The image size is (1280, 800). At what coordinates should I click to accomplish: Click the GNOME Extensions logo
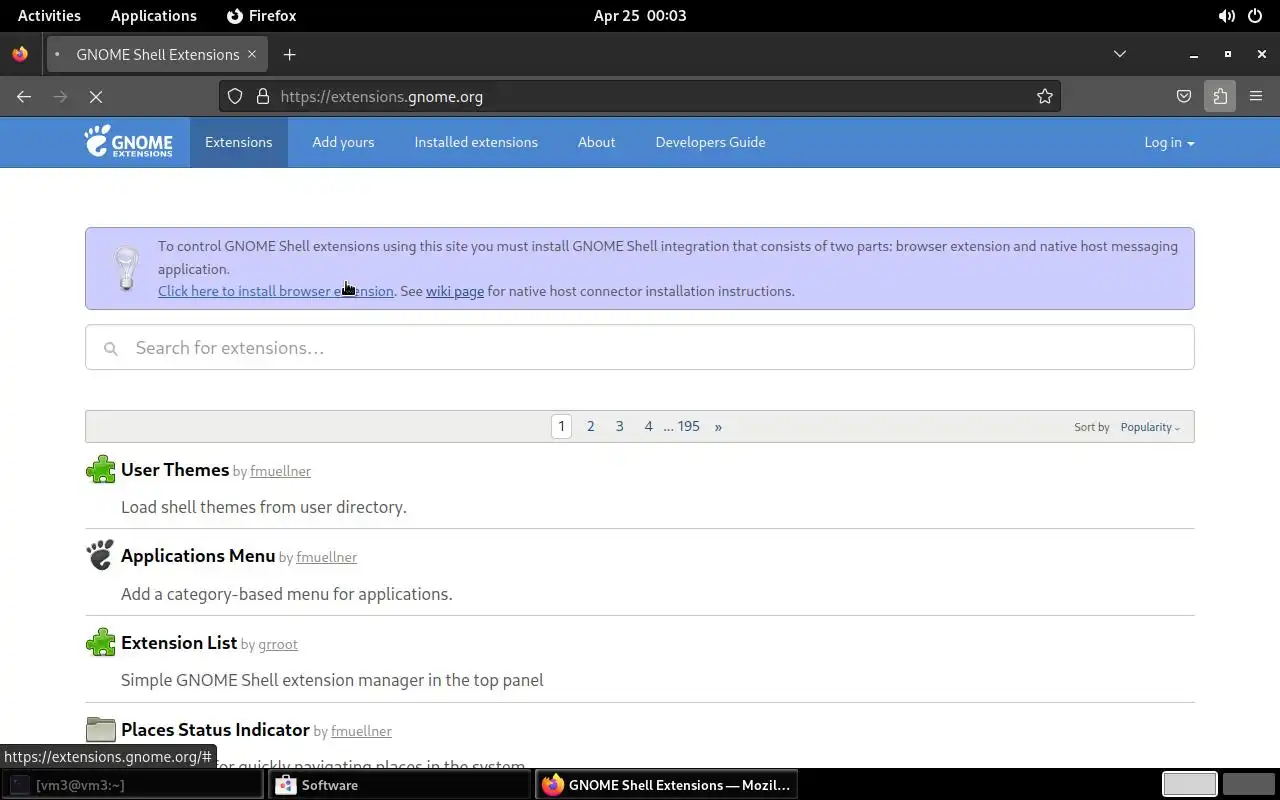coord(128,142)
